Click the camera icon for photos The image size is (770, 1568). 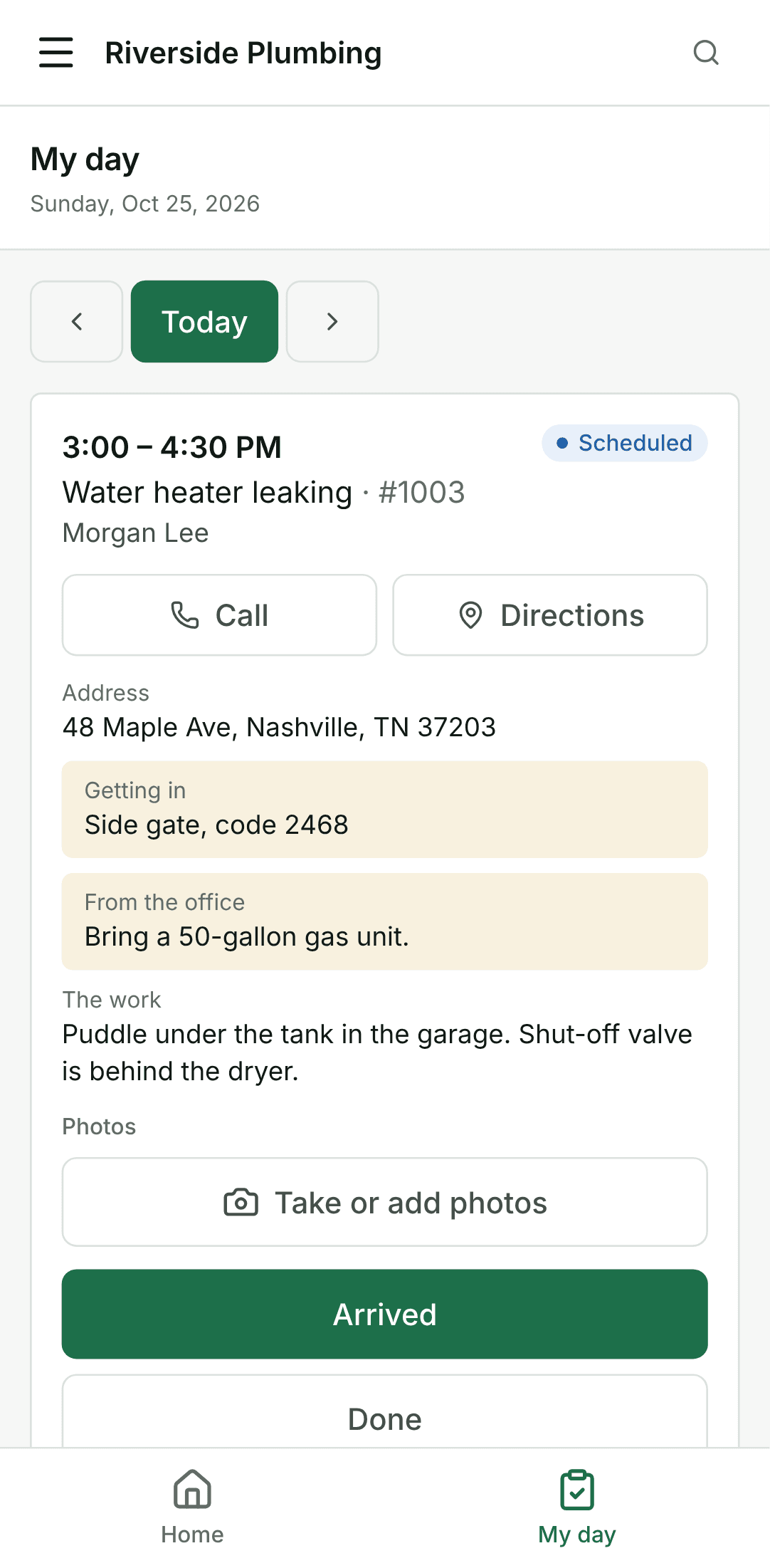pos(241,1203)
